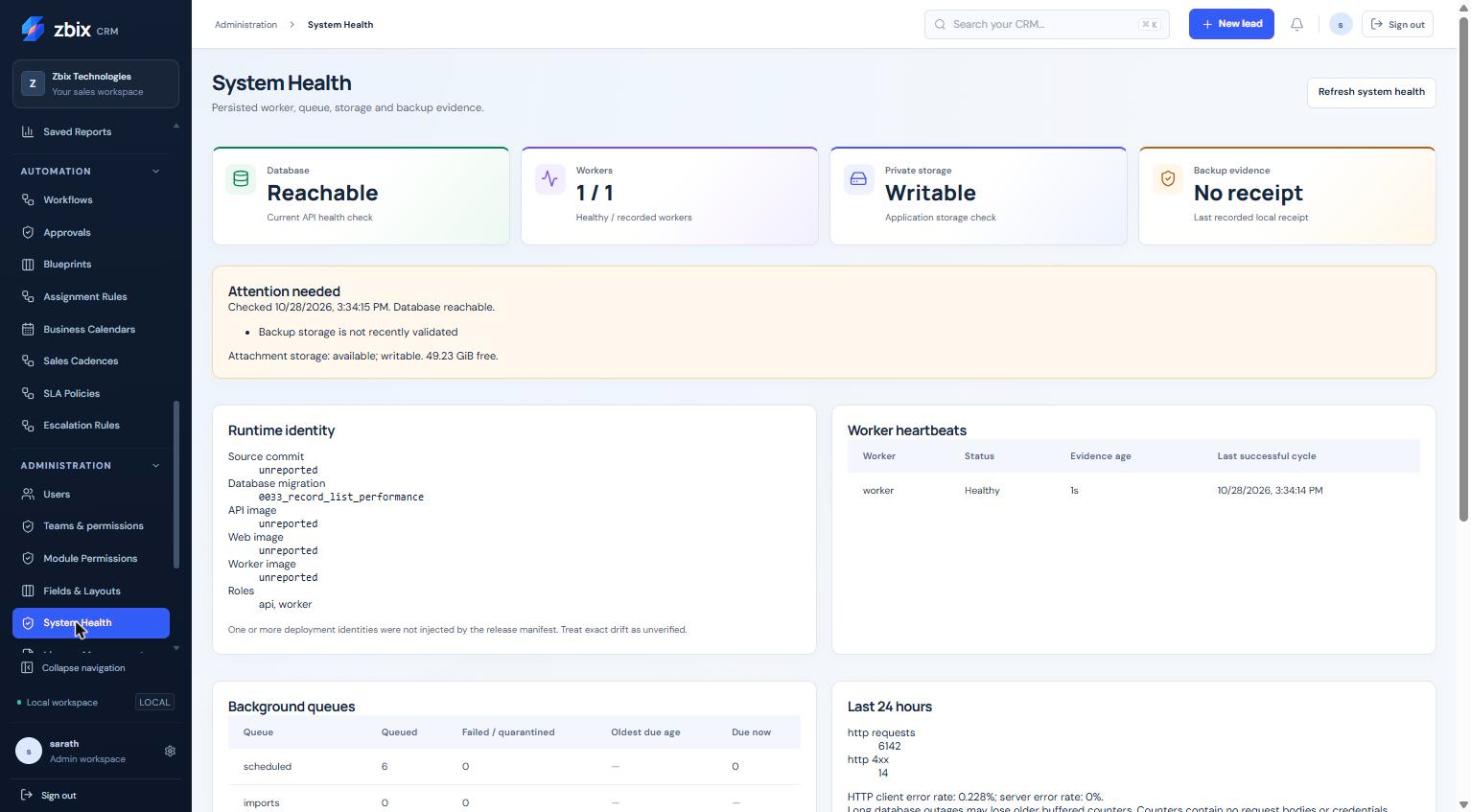Viewport: 1471px width, 812px height.
Task: Collapse the Administration section chevron
Action: pyautogui.click(x=155, y=466)
